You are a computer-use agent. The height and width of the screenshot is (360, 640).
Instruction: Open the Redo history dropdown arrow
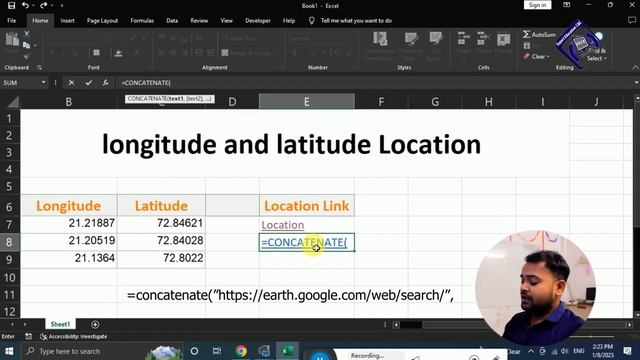(x=51, y=6)
